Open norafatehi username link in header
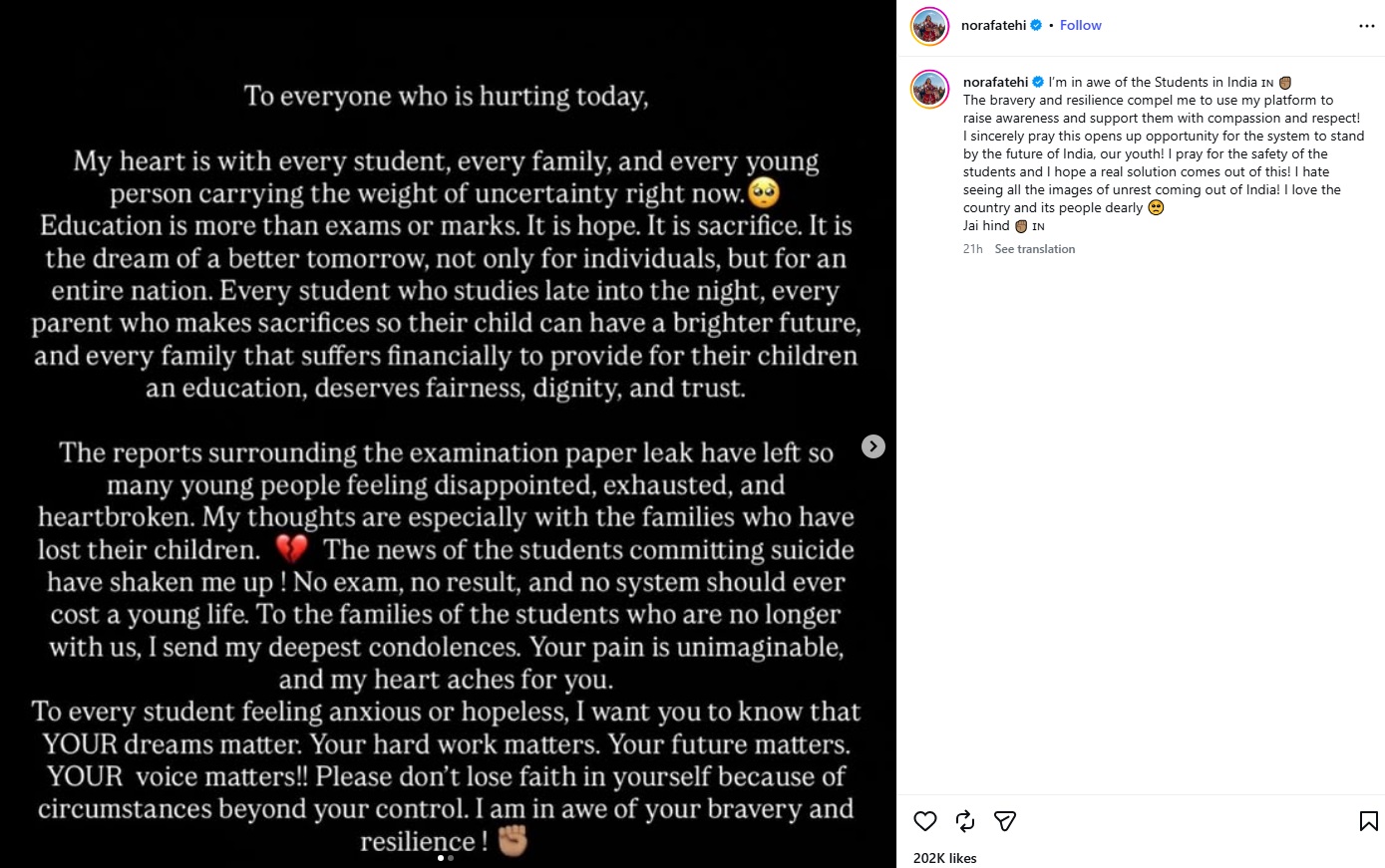Viewport: 1385px width, 868px height. coord(993,25)
